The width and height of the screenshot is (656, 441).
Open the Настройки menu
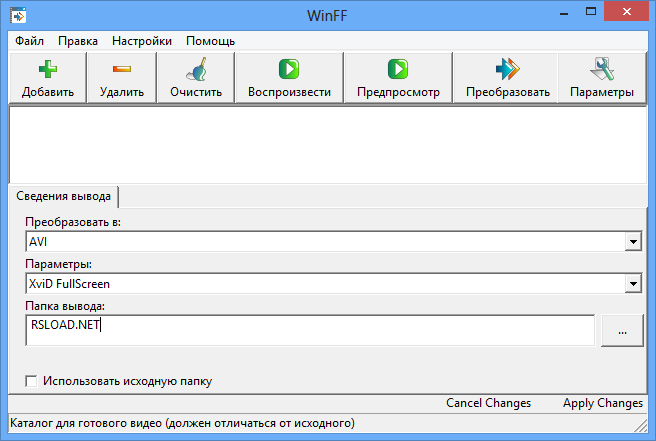142,41
